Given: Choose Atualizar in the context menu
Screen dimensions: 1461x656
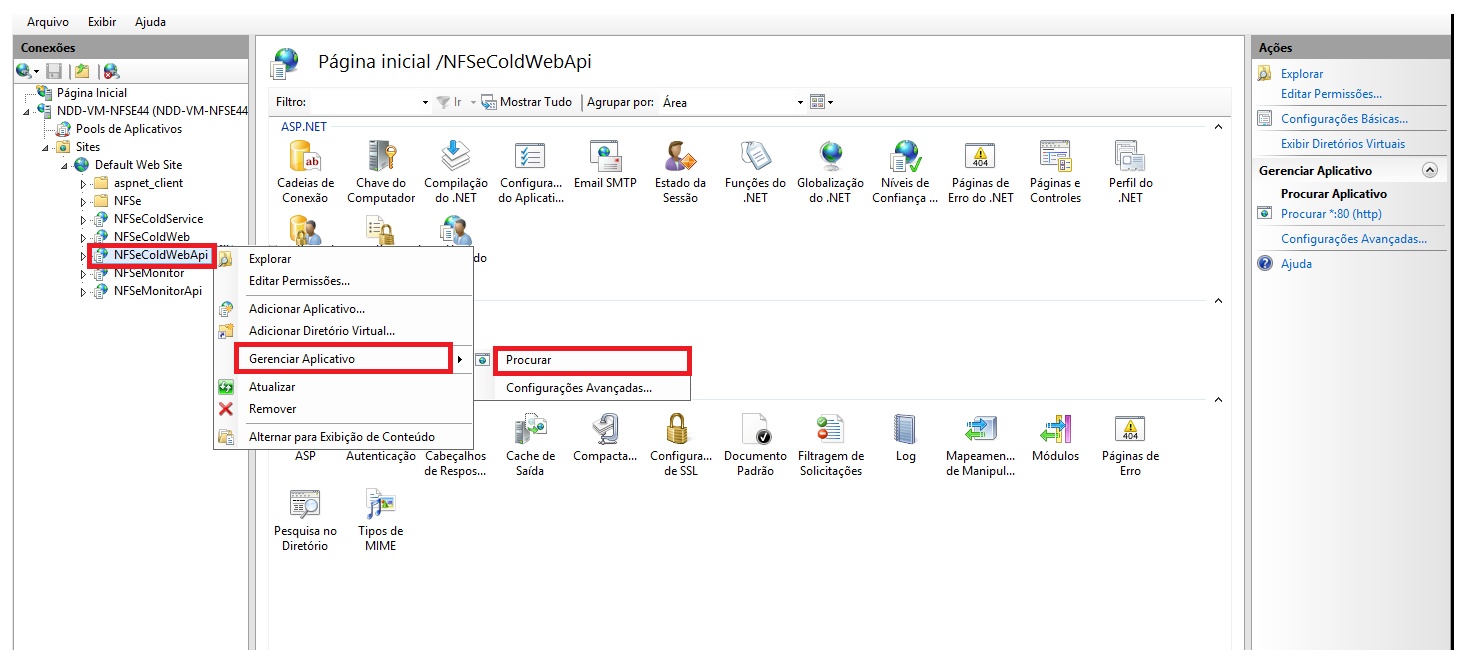Looking at the screenshot, I should click(343, 387).
